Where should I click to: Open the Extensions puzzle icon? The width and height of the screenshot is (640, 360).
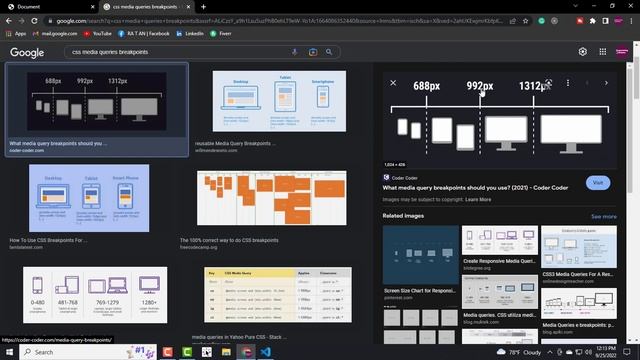[x=592, y=21]
